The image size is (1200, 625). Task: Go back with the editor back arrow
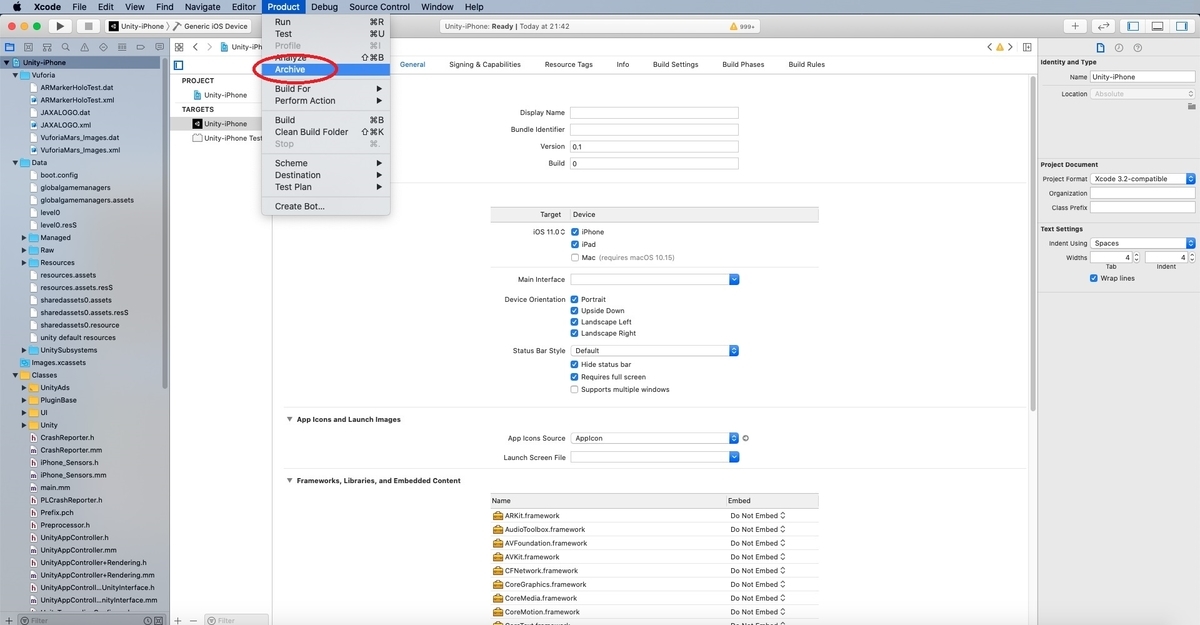point(196,47)
